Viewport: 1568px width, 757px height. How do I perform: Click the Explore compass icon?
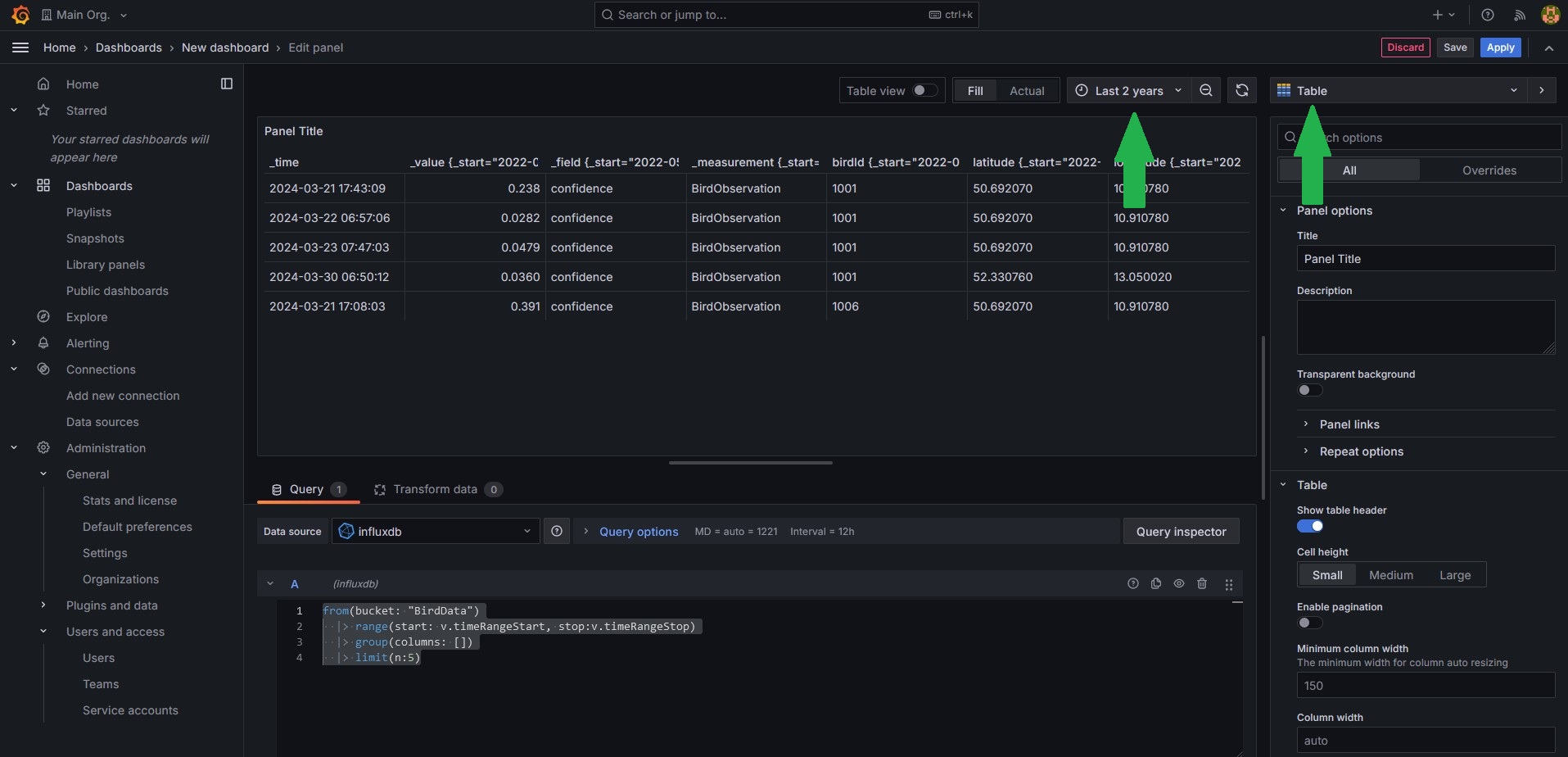pyautogui.click(x=43, y=316)
